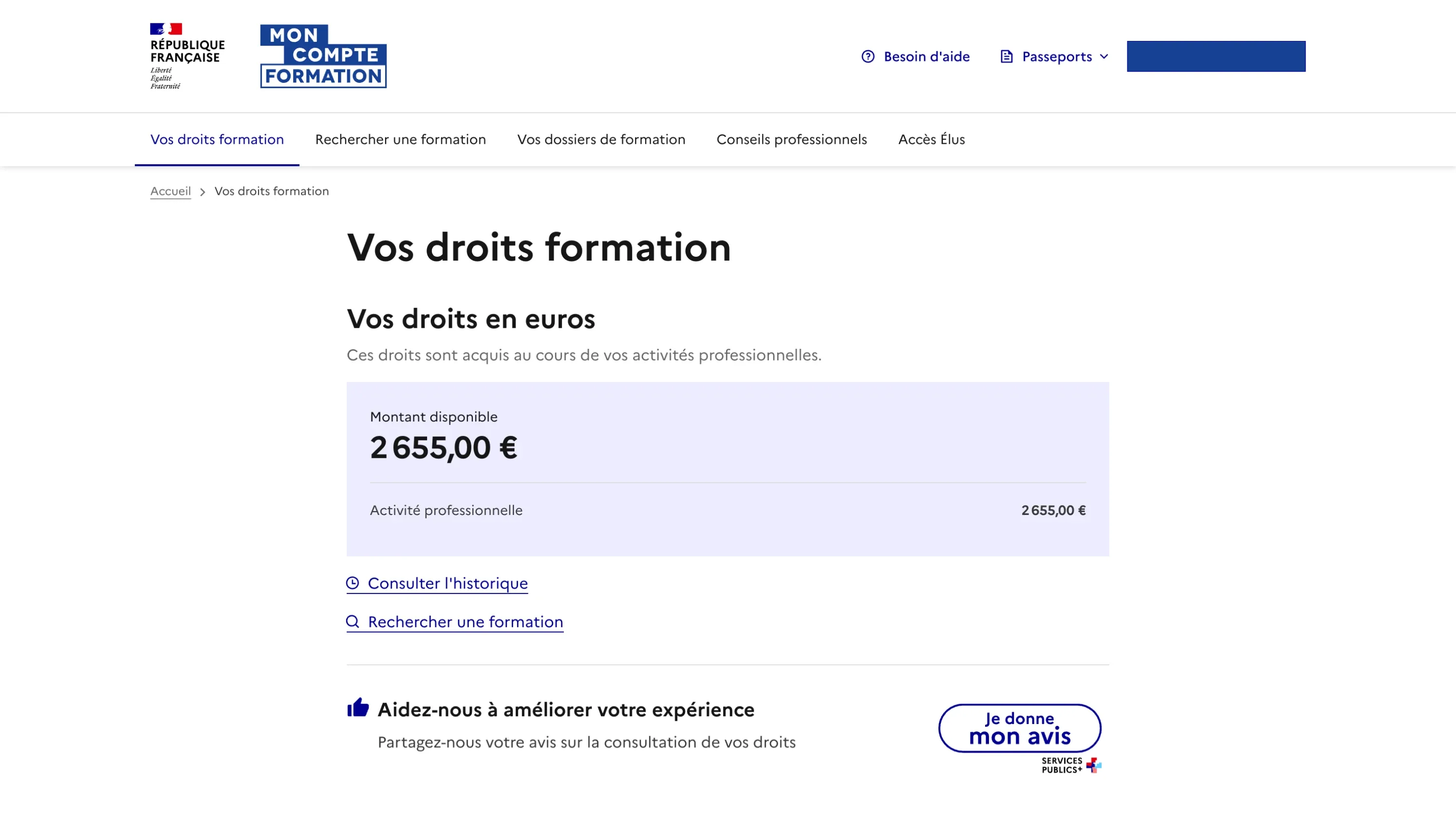Click the magnifier icon beside Rechercher une formation

point(353,622)
